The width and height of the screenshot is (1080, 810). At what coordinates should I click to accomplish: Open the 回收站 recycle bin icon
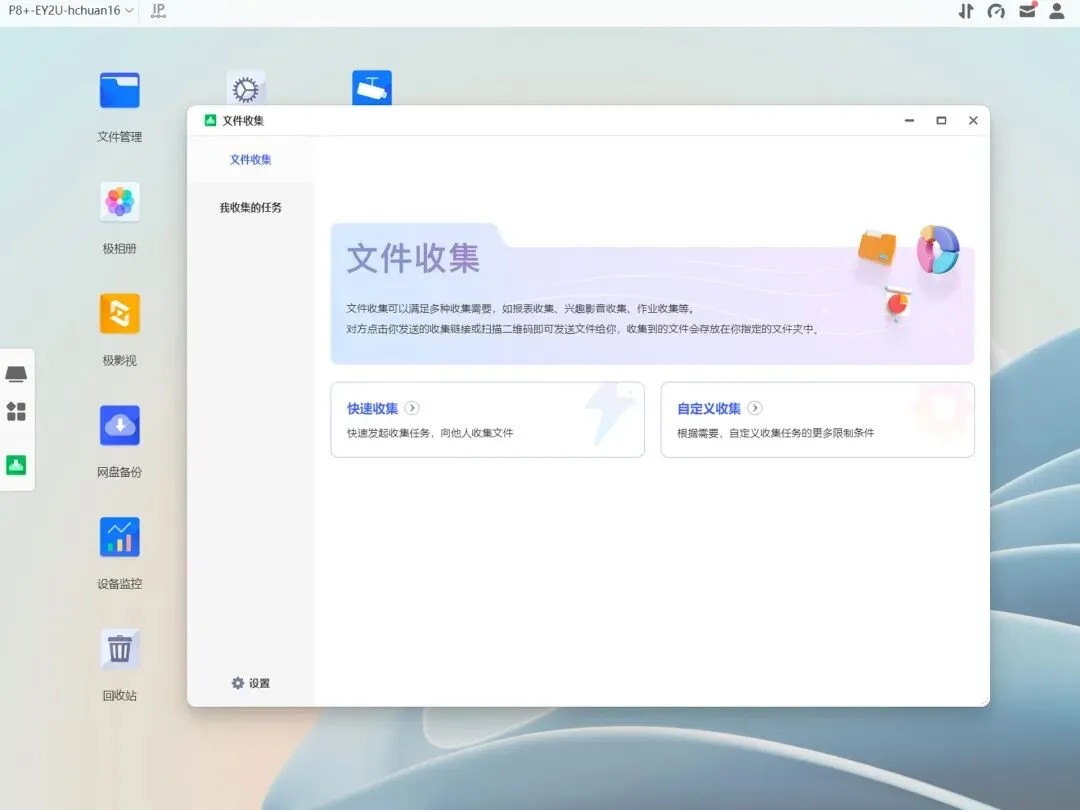[119, 649]
